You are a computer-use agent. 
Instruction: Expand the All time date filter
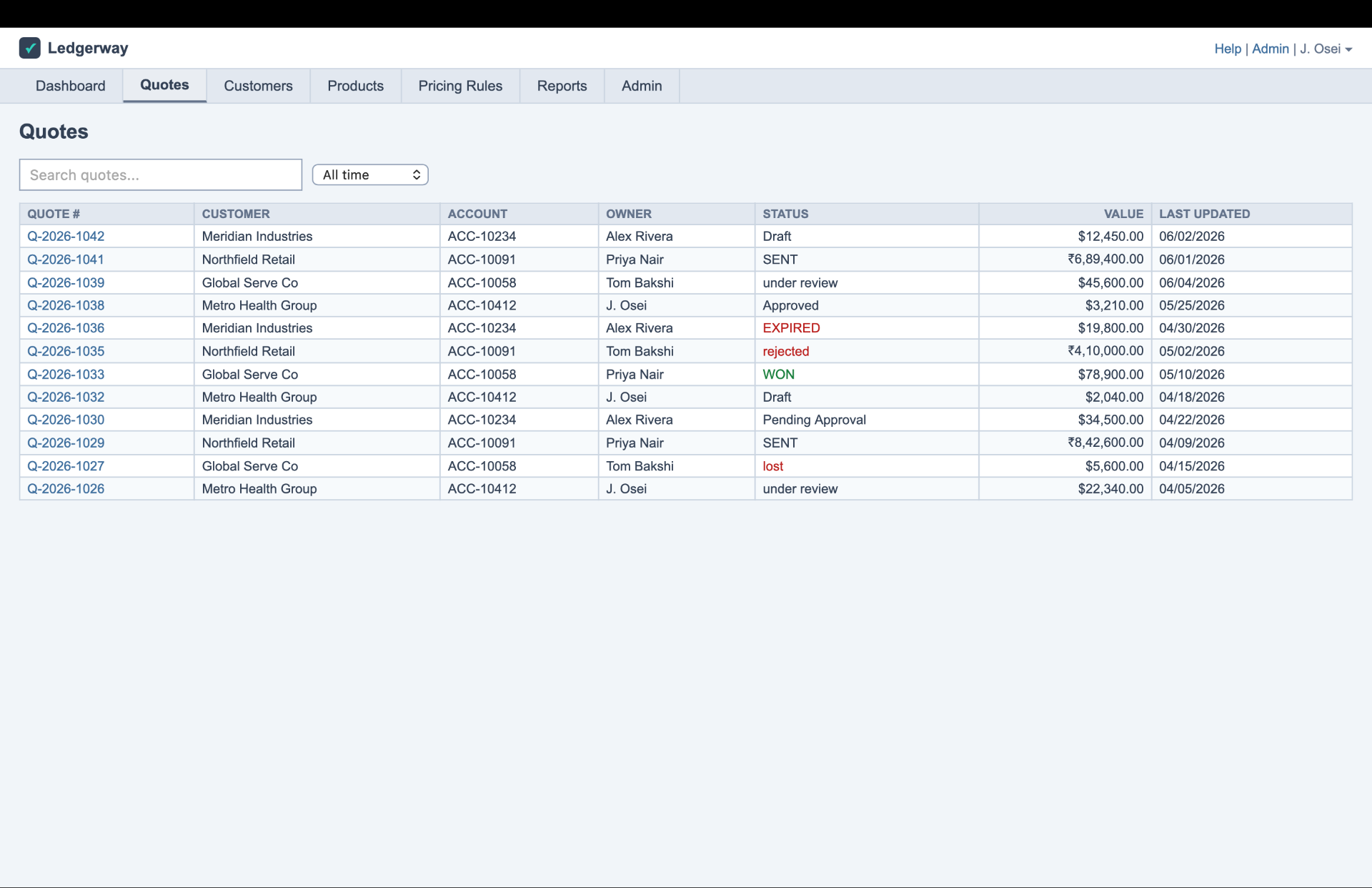click(x=370, y=175)
